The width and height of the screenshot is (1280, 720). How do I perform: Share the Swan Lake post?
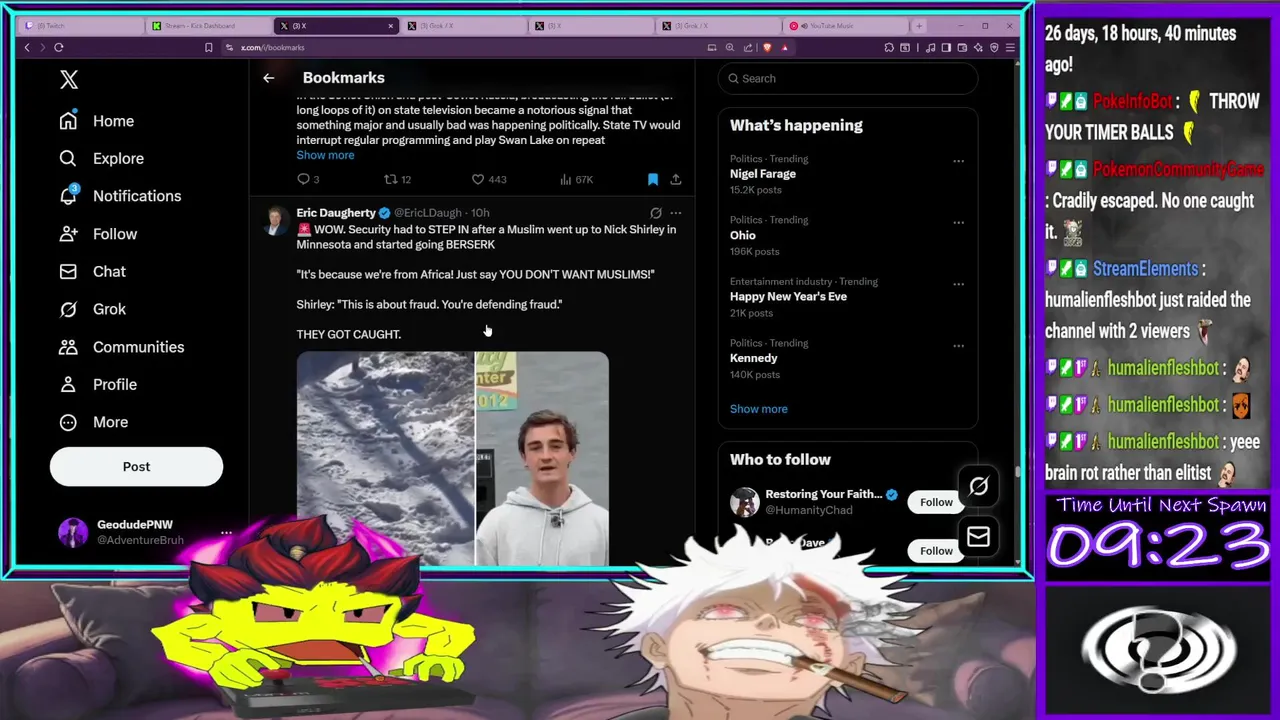pyautogui.click(x=676, y=179)
